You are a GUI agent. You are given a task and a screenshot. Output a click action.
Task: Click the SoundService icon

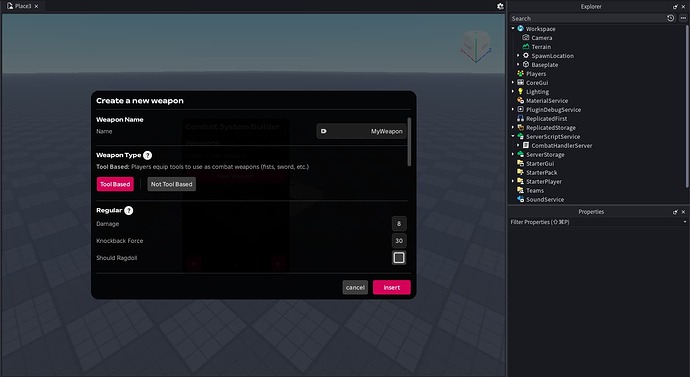pyautogui.click(x=521, y=199)
